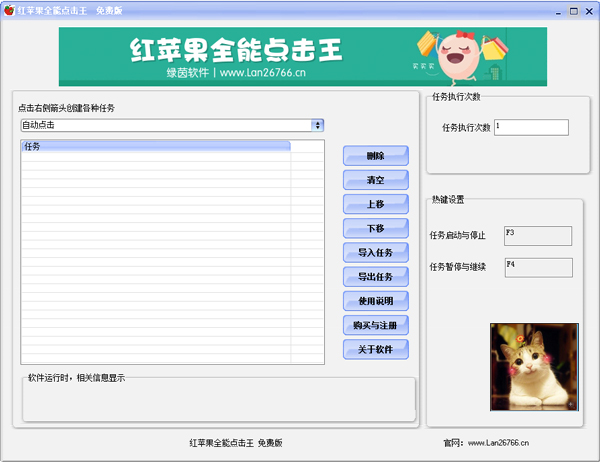
Task: Open 关于软件 about dialog
Action: click(x=376, y=349)
